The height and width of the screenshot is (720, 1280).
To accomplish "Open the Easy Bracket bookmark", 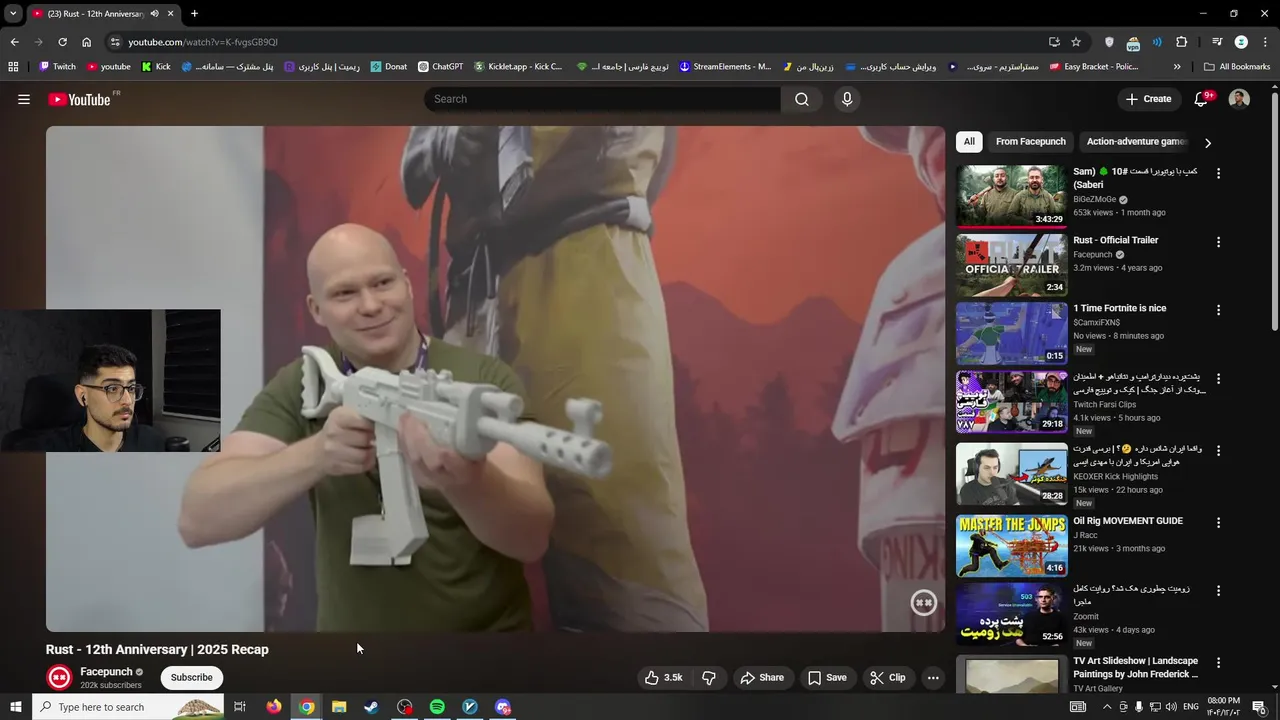I will [x=1094, y=67].
